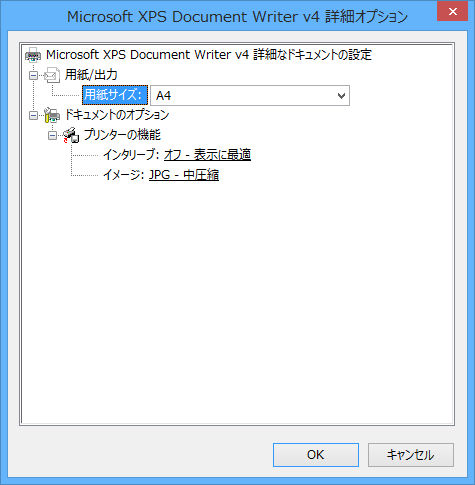
Task: Click the document options icon beside ドキュメントのオプション
Action: [x=52, y=115]
